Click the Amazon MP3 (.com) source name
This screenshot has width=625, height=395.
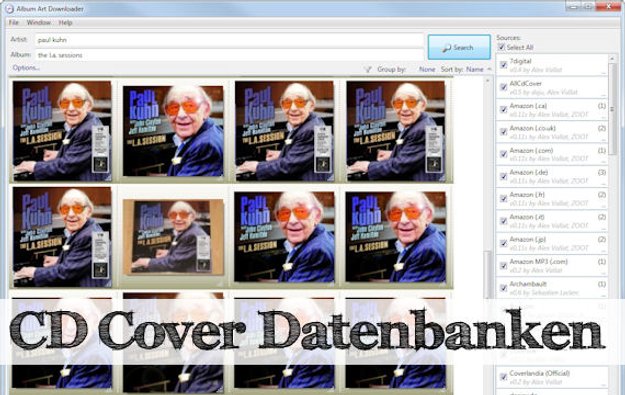(539, 261)
